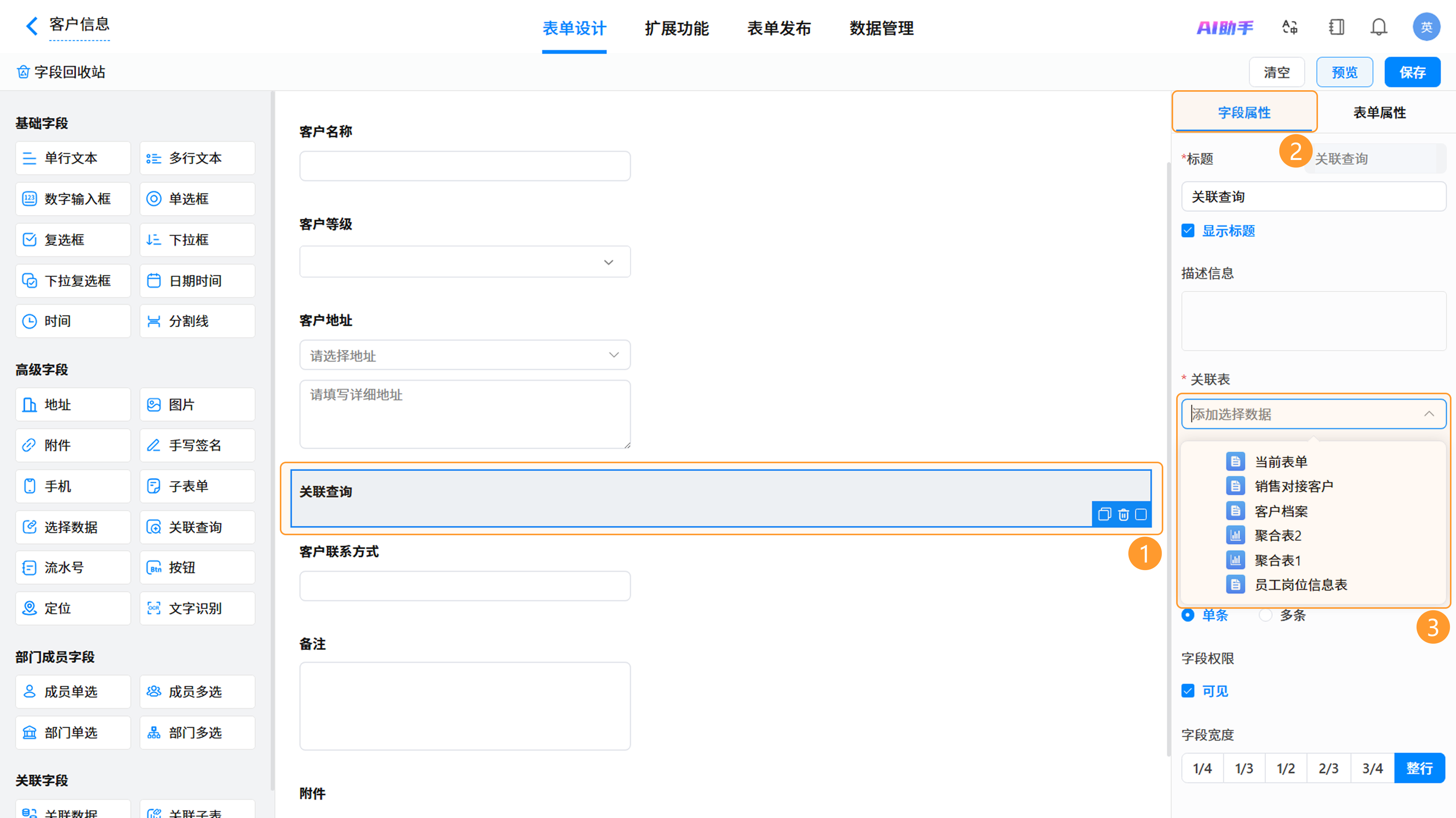Choose the 单条 radio option
Screen dimensions: 1456x818
click(1188, 615)
